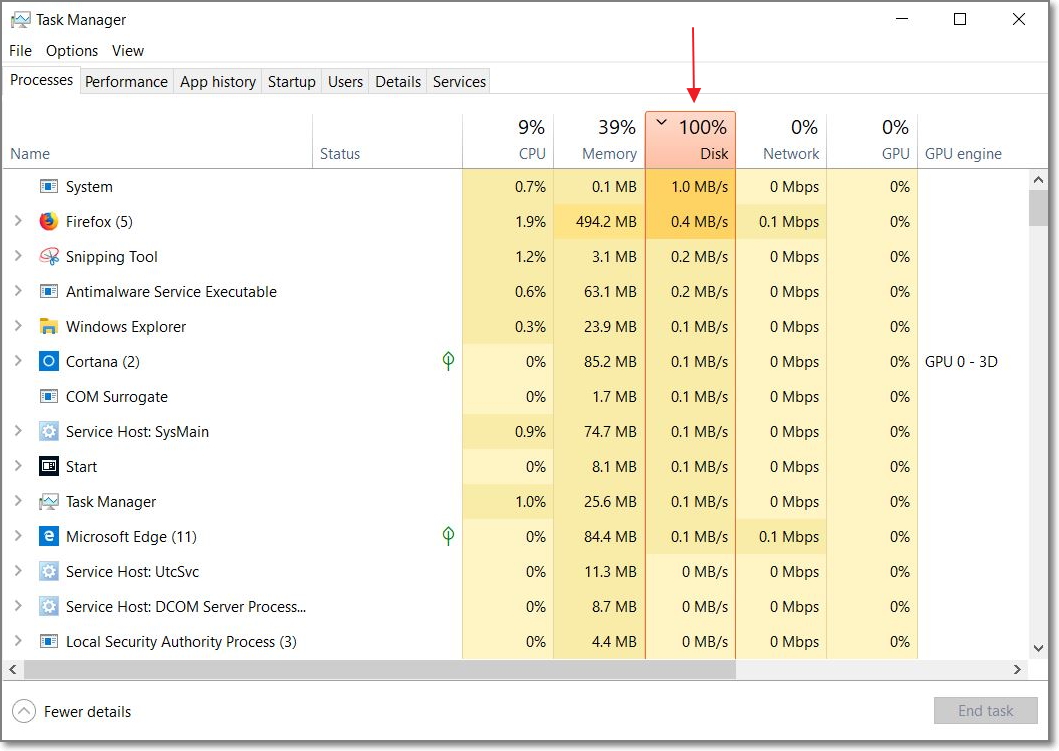
Task: Expand the Snipping Tool process
Action: point(18,256)
